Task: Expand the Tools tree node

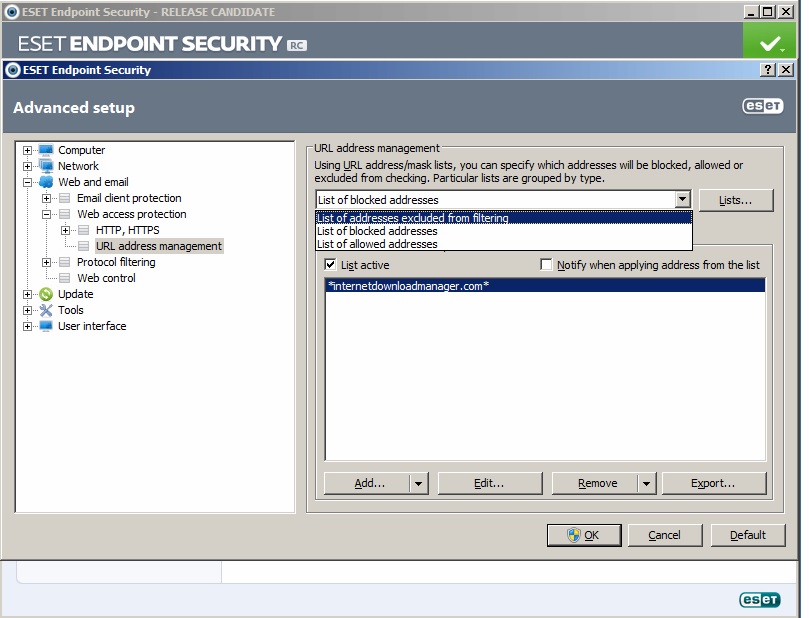Action: point(27,310)
